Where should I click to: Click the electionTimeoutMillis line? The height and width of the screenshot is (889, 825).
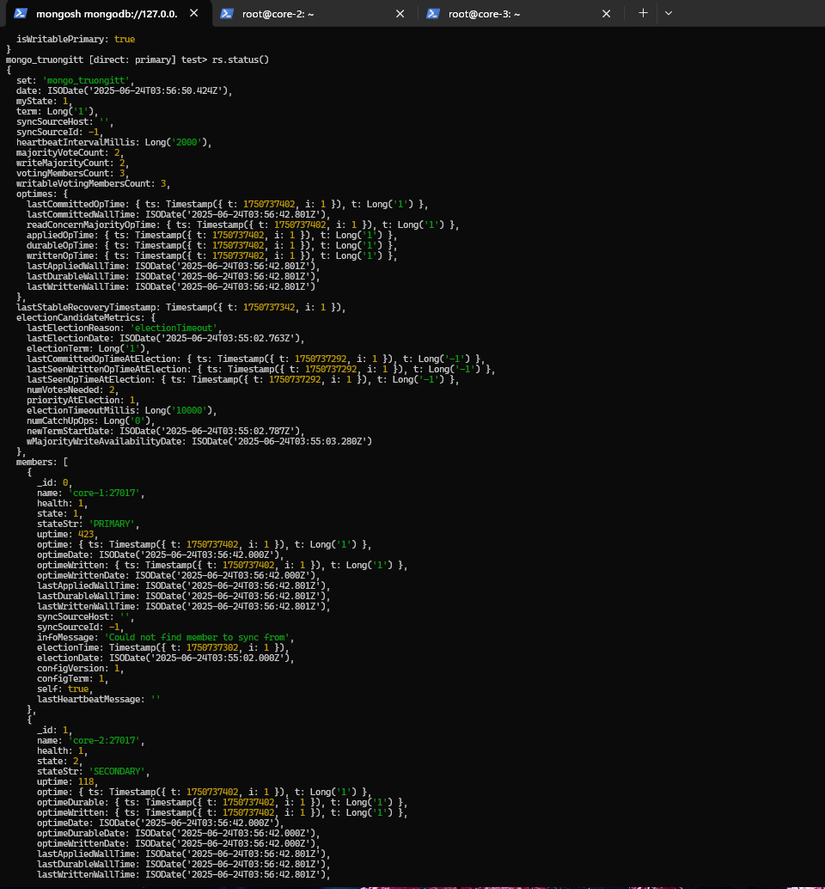point(121,410)
